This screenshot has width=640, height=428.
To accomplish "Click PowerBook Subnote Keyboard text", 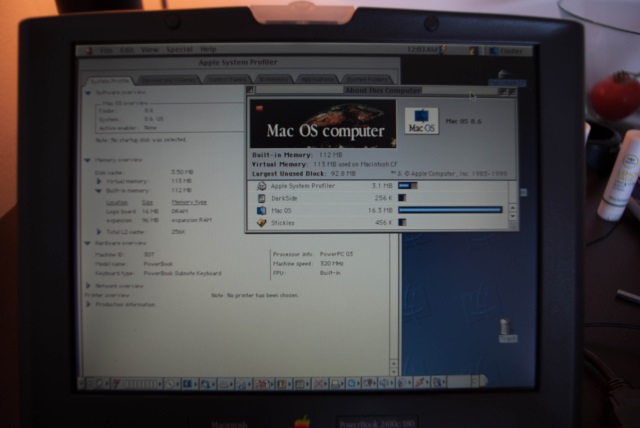I will (182, 273).
